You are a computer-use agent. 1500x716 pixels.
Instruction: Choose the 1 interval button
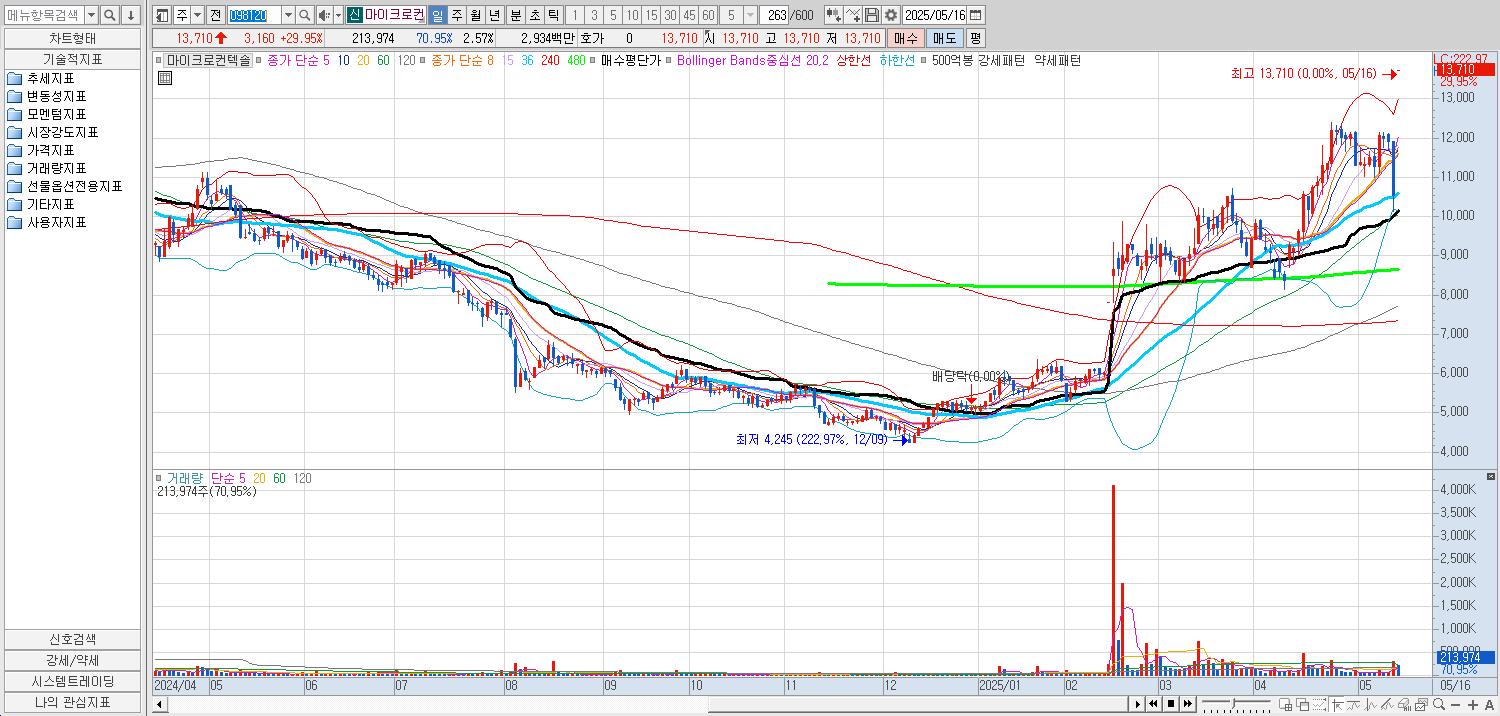point(575,15)
